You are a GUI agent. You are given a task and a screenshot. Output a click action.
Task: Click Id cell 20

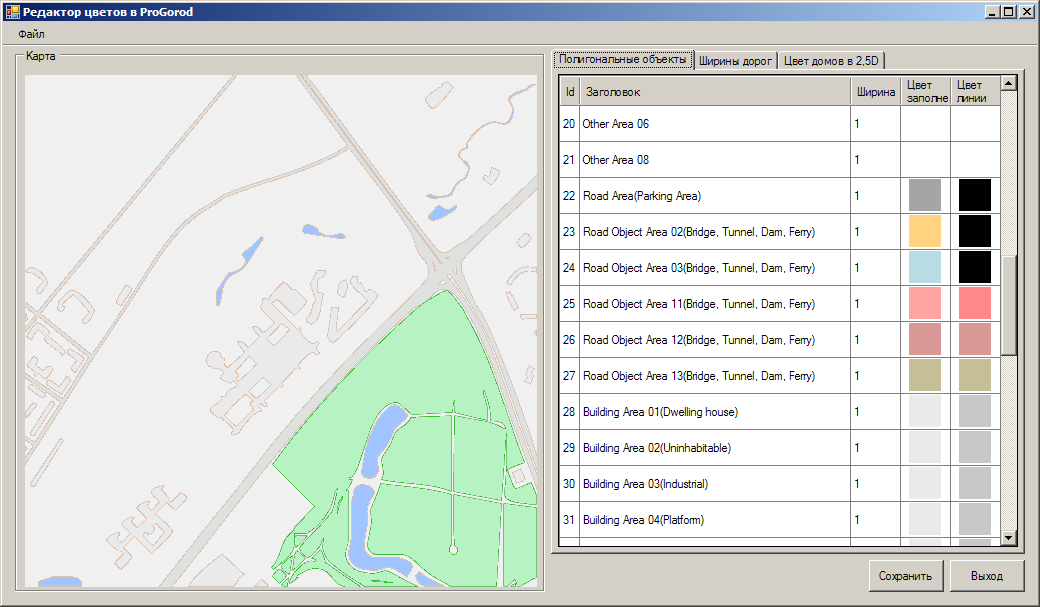point(570,123)
